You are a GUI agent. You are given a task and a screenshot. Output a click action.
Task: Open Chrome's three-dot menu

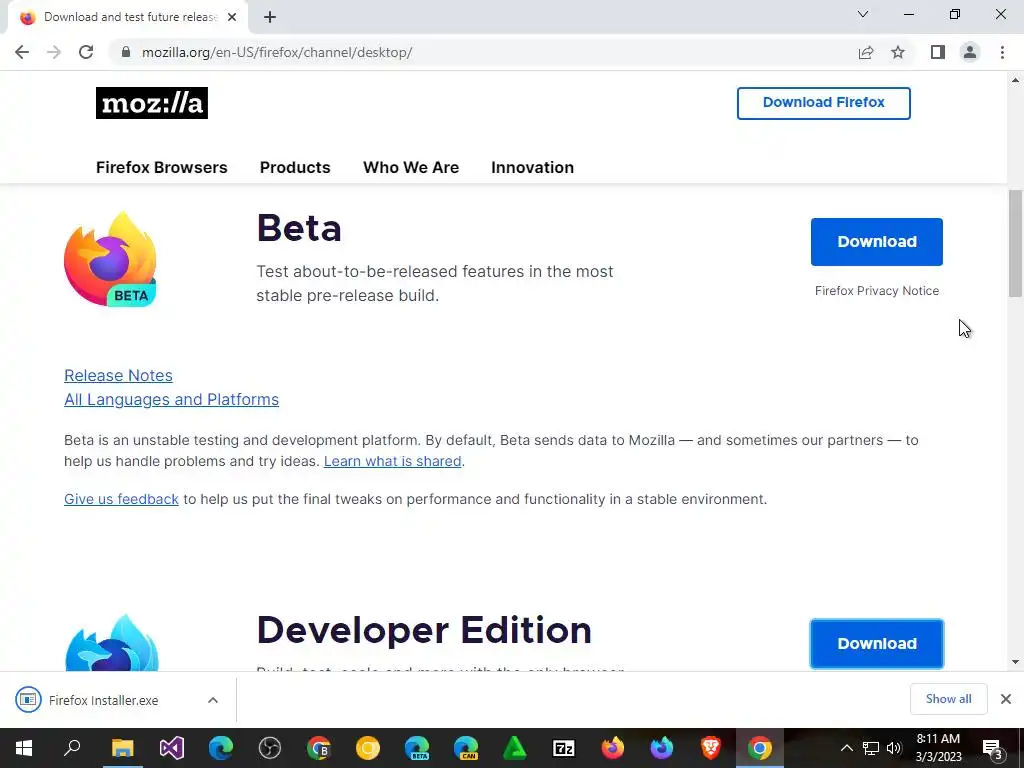click(1002, 52)
